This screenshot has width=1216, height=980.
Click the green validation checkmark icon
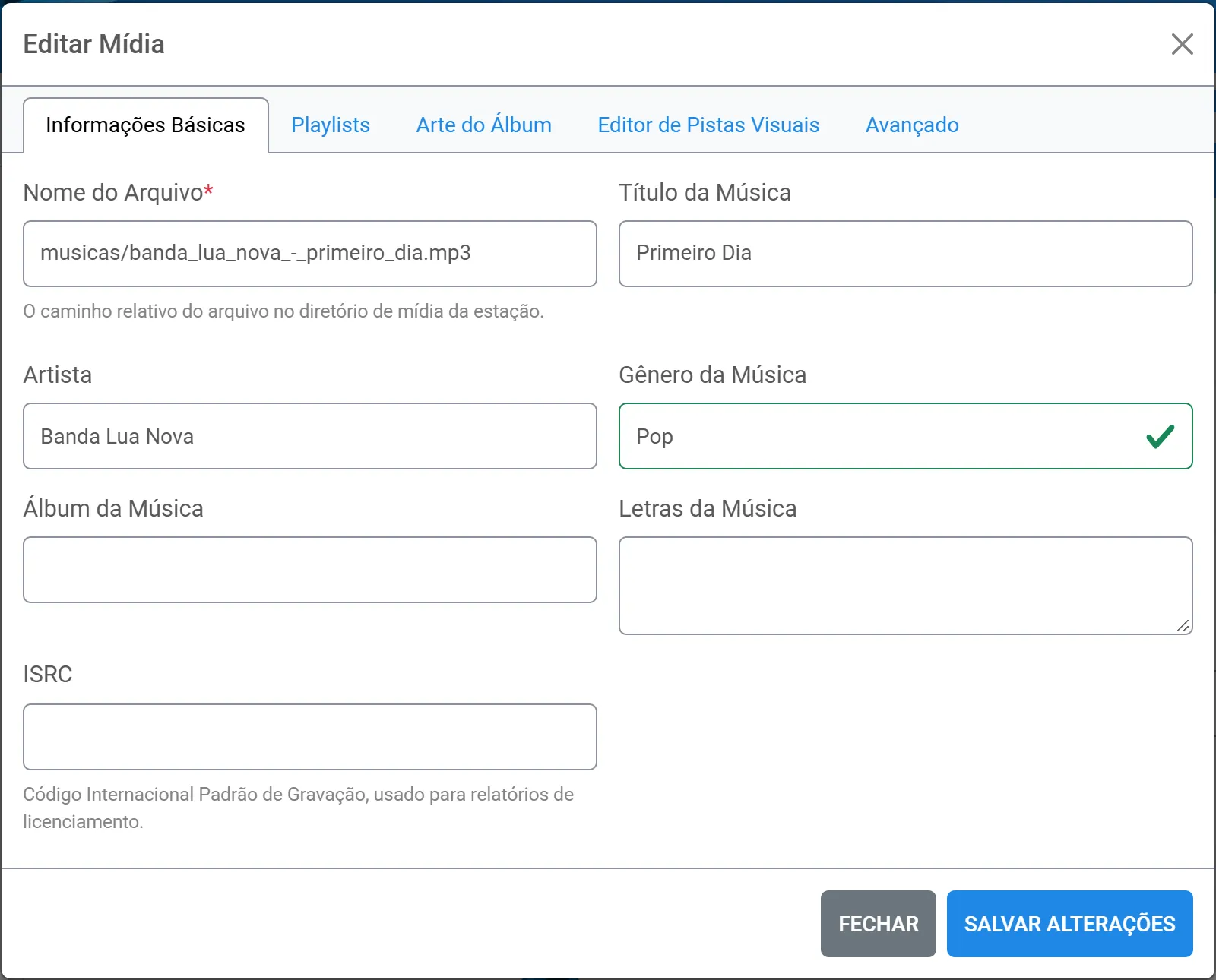[1160, 436]
